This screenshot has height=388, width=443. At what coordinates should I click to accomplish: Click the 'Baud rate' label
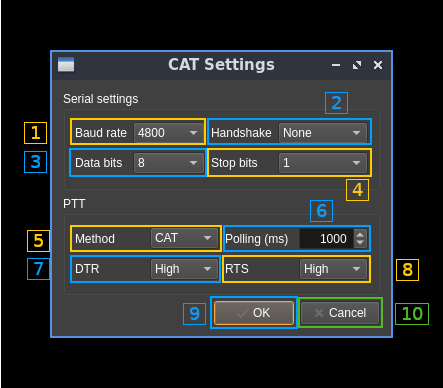pyautogui.click(x=101, y=133)
